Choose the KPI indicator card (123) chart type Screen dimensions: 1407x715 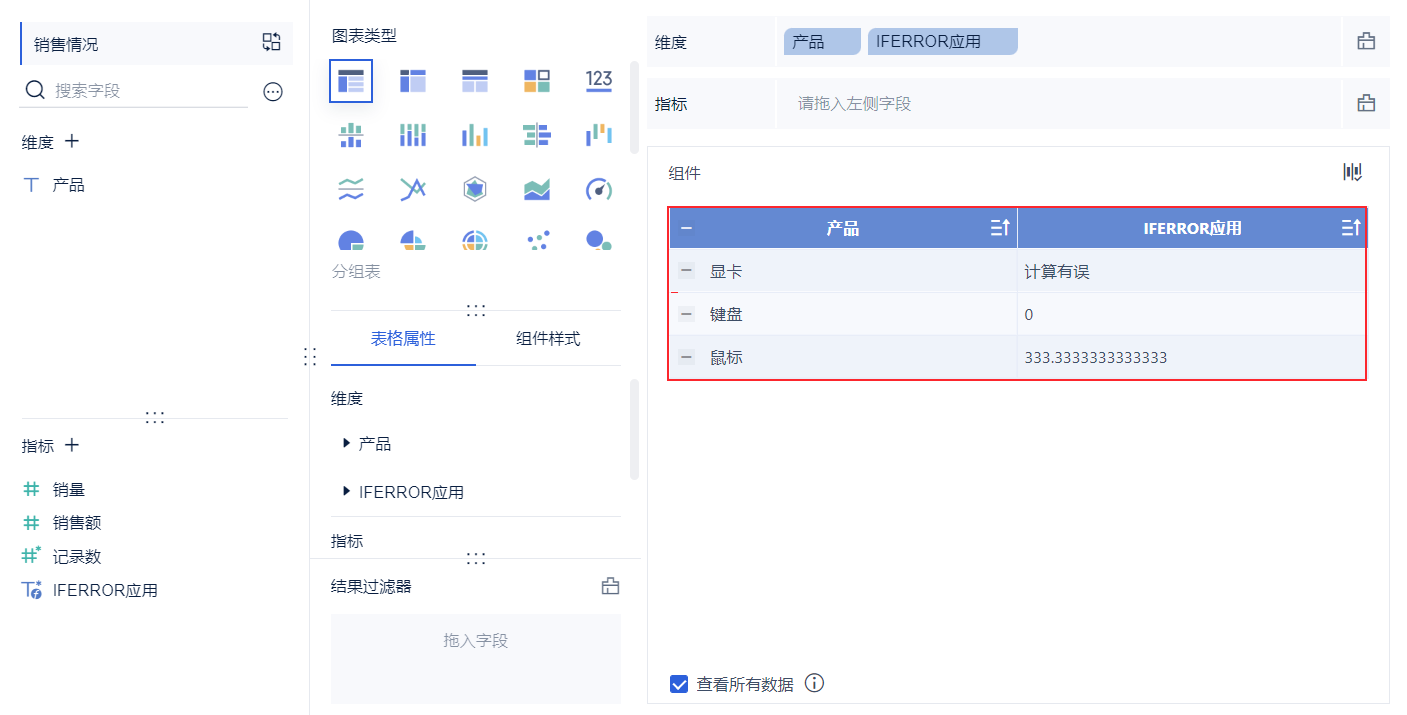598,81
